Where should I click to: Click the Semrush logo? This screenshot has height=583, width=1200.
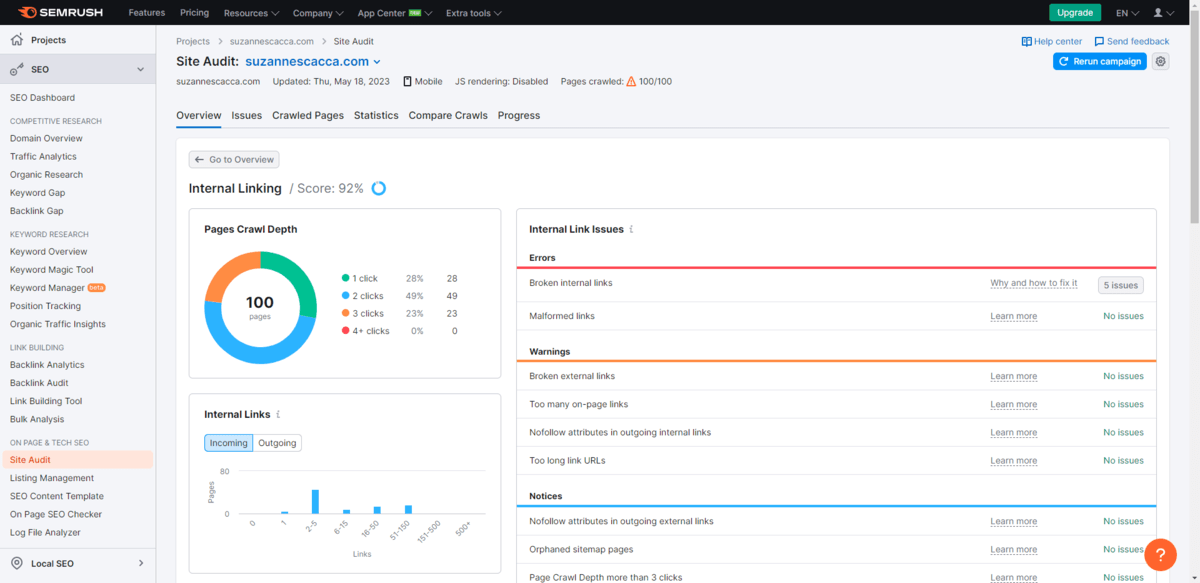coord(62,12)
